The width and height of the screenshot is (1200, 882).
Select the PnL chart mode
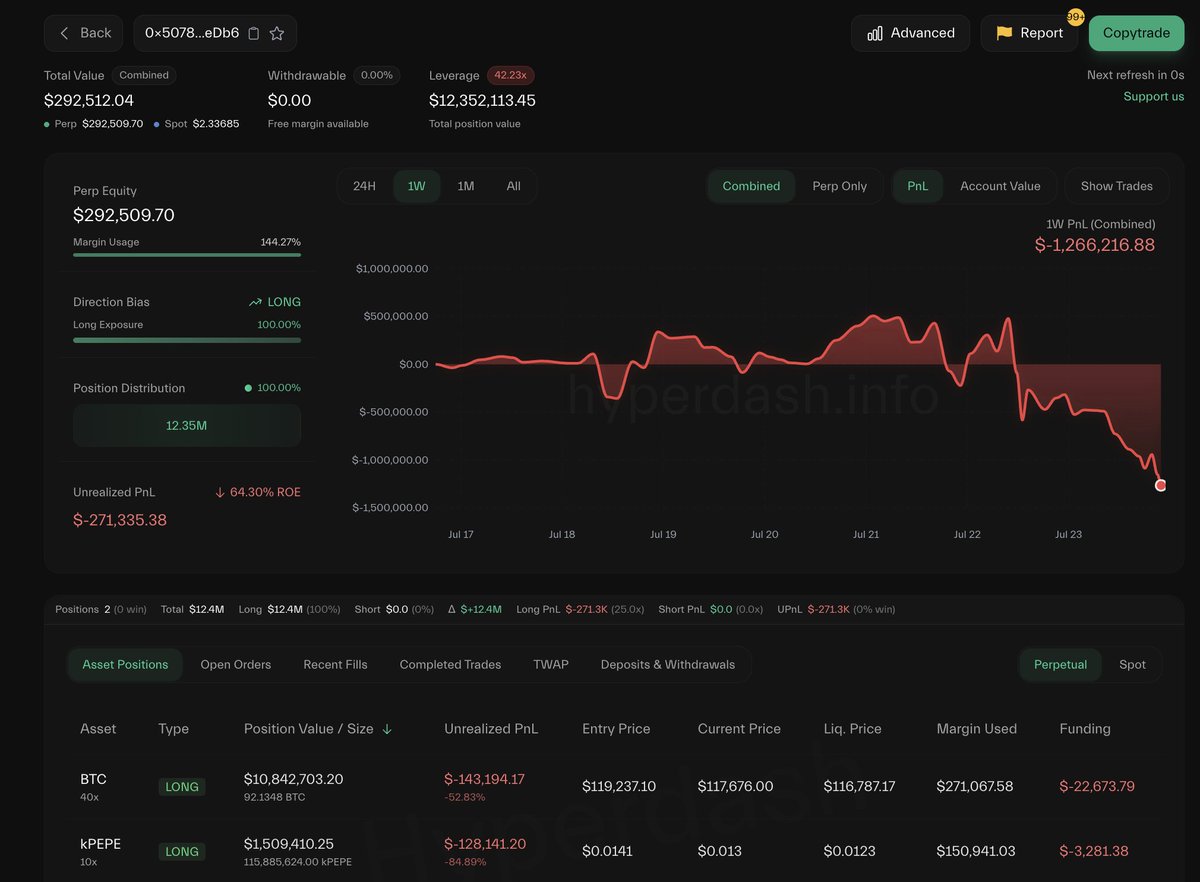918,186
